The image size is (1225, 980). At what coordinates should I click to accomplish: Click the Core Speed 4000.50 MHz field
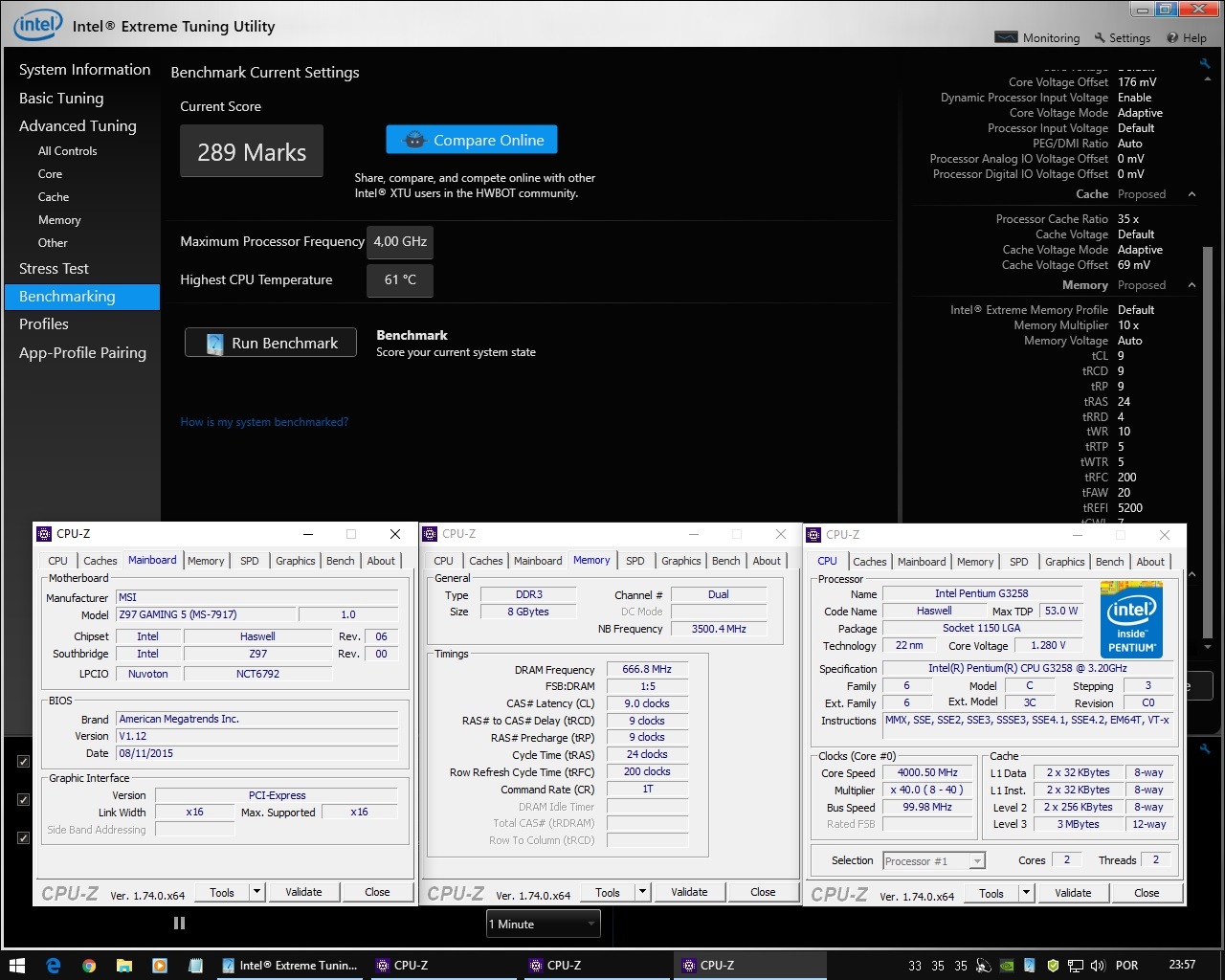coord(927,772)
